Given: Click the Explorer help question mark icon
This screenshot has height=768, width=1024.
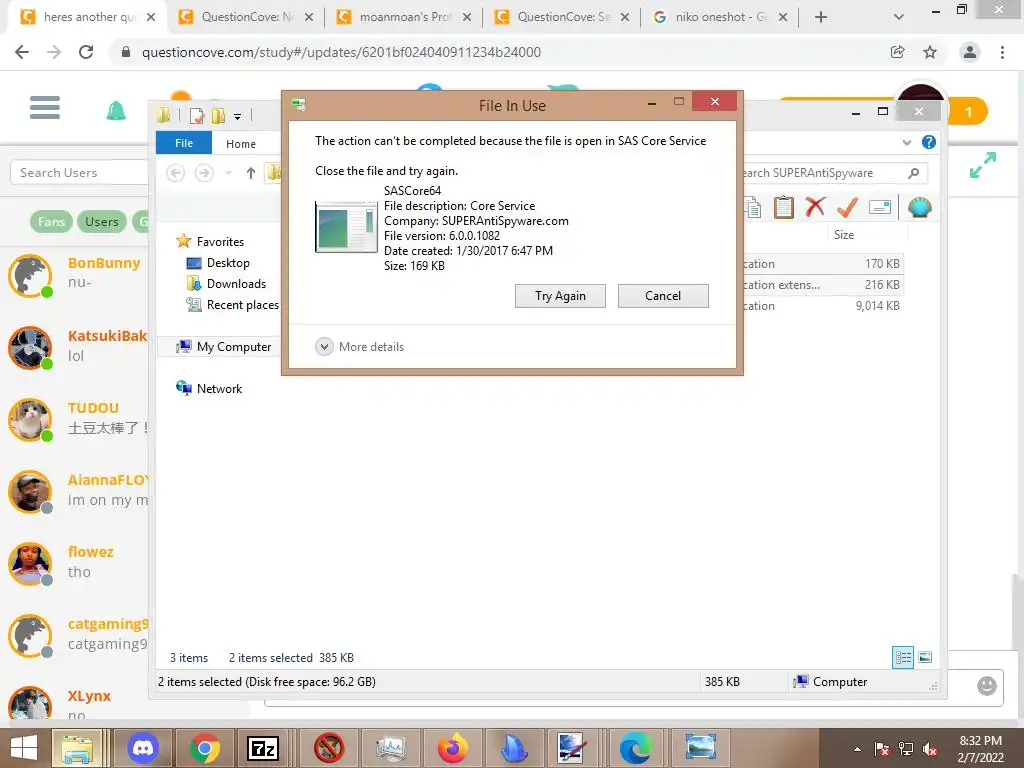Looking at the screenshot, I should [x=929, y=142].
